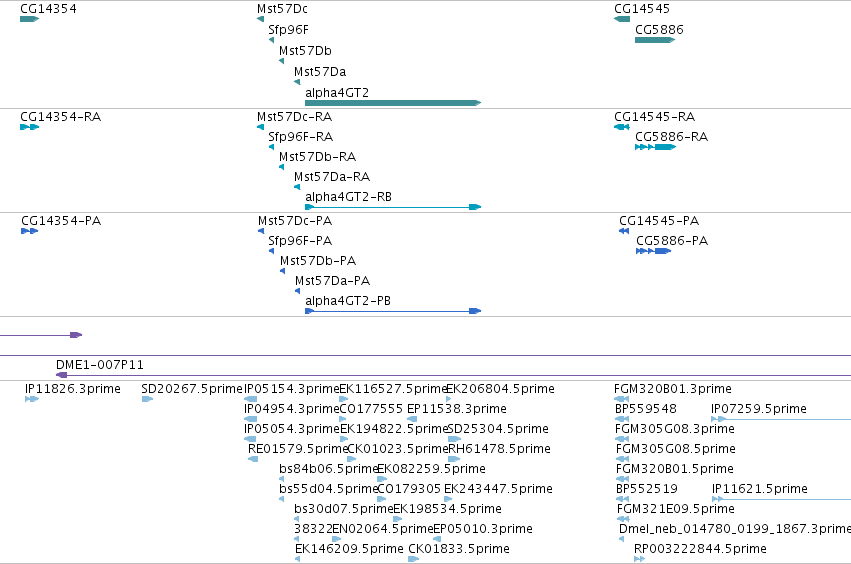Click transcript Mst57Db-RA

click(x=317, y=157)
